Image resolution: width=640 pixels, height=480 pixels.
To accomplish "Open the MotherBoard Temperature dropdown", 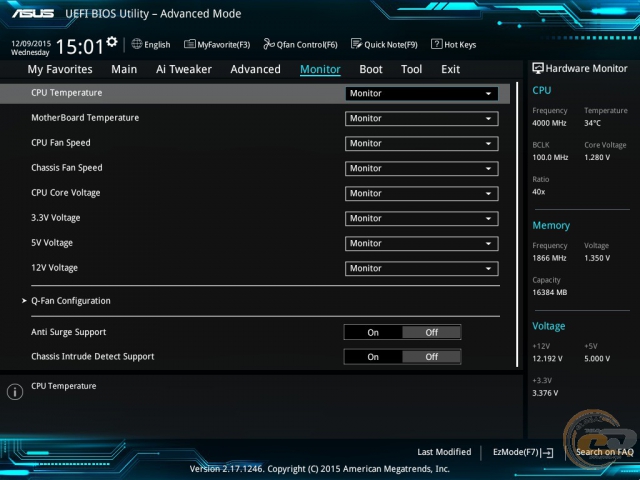I will 422,118.
